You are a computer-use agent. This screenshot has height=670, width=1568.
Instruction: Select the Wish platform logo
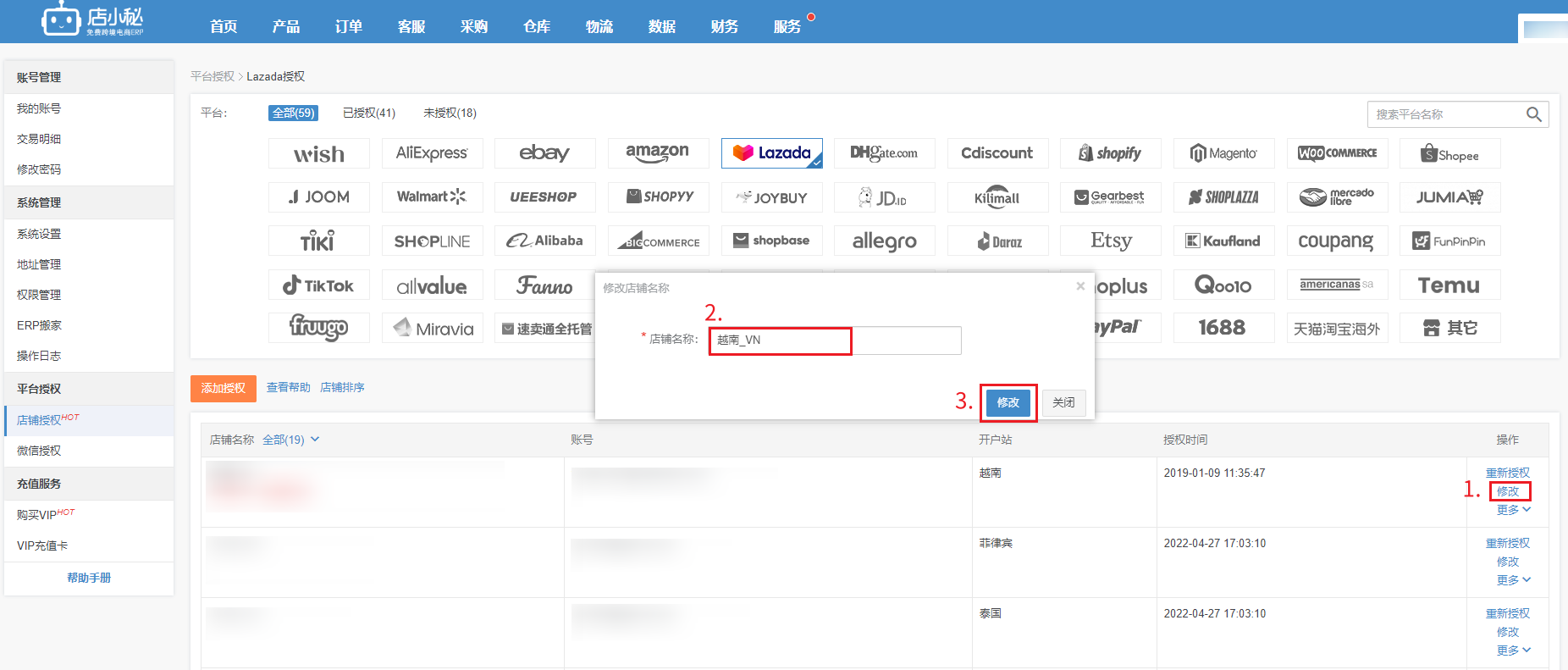click(x=319, y=153)
